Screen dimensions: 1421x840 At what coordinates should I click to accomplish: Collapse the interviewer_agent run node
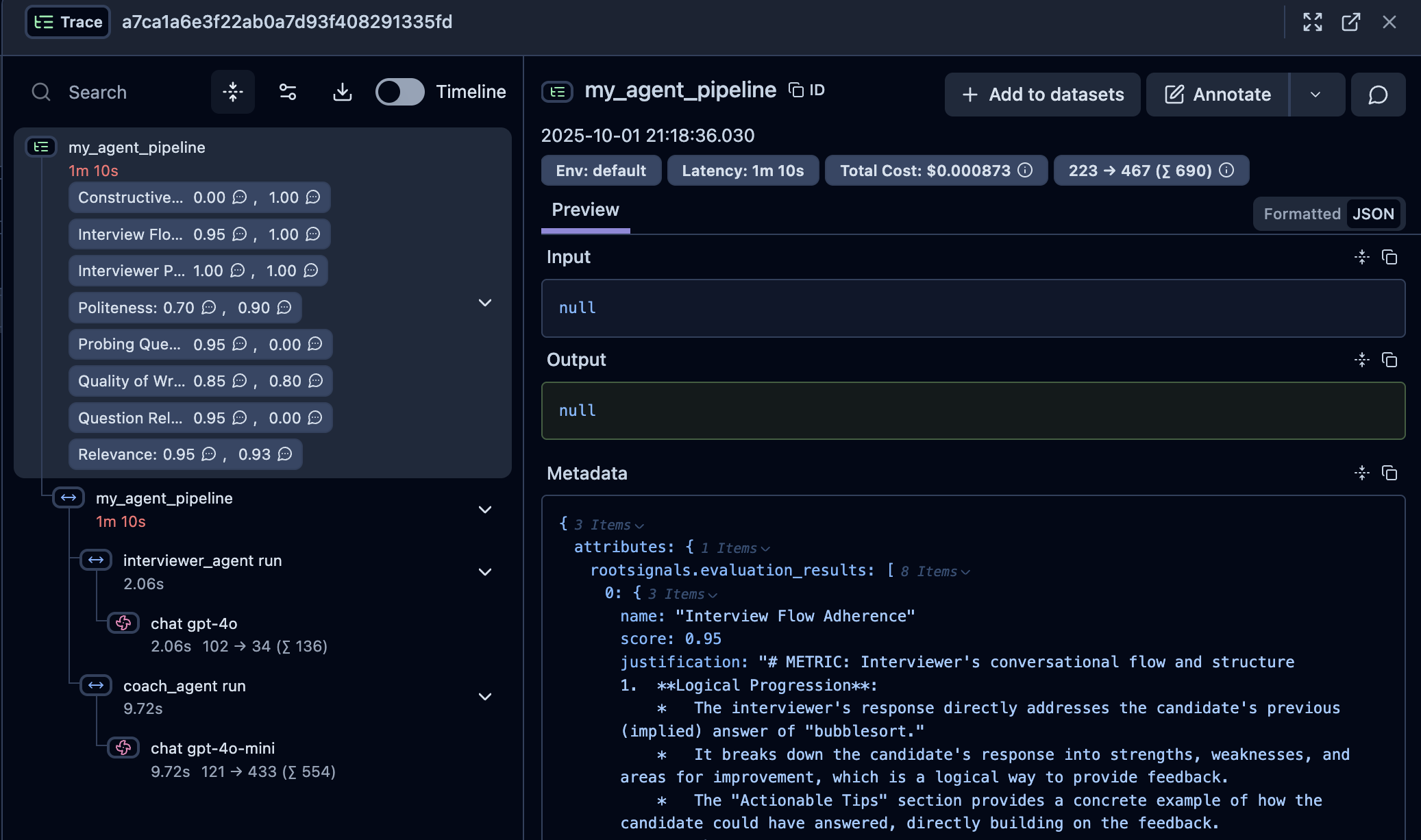point(485,572)
